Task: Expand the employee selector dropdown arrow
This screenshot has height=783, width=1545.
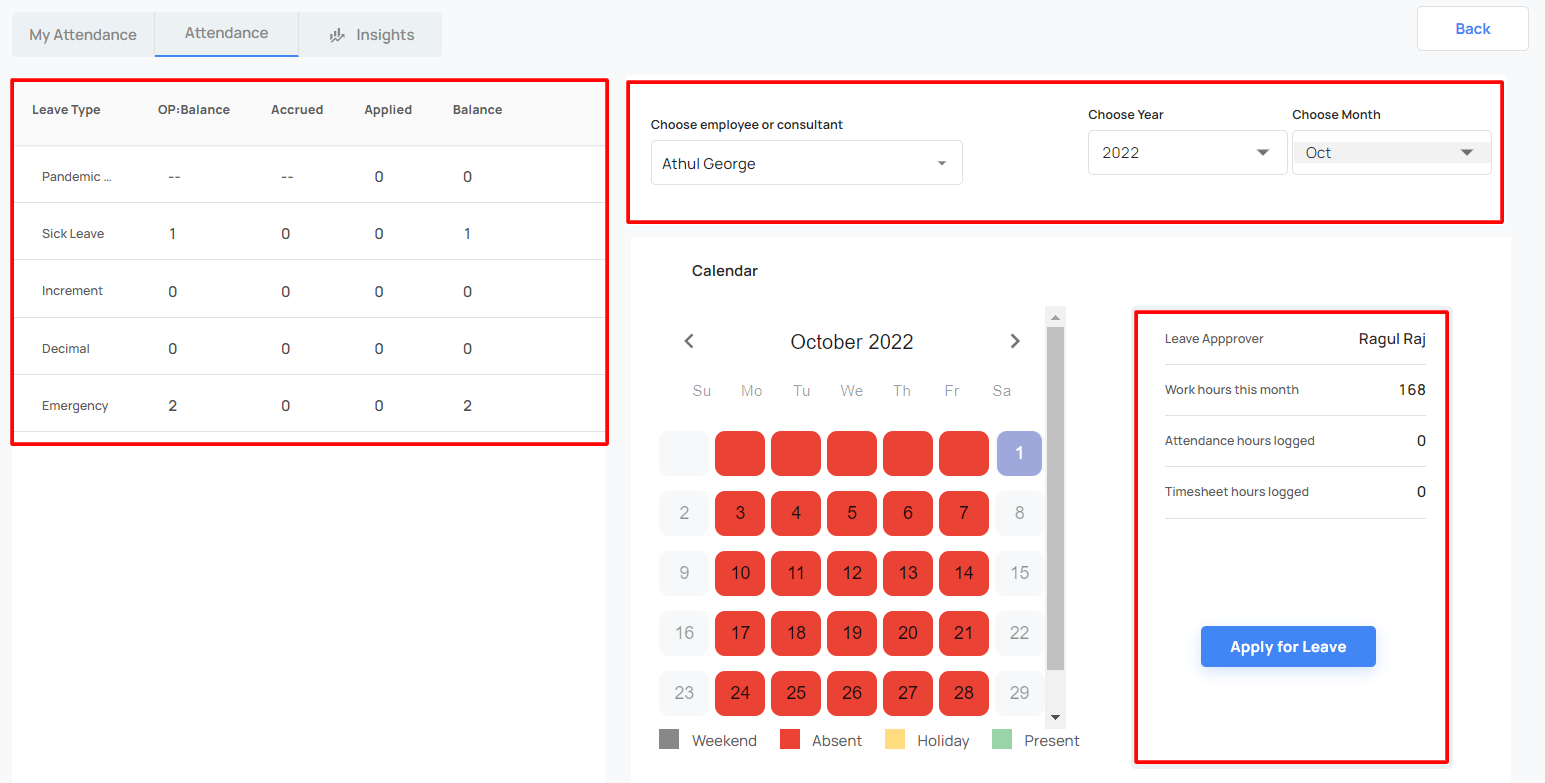Action: [x=941, y=163]
